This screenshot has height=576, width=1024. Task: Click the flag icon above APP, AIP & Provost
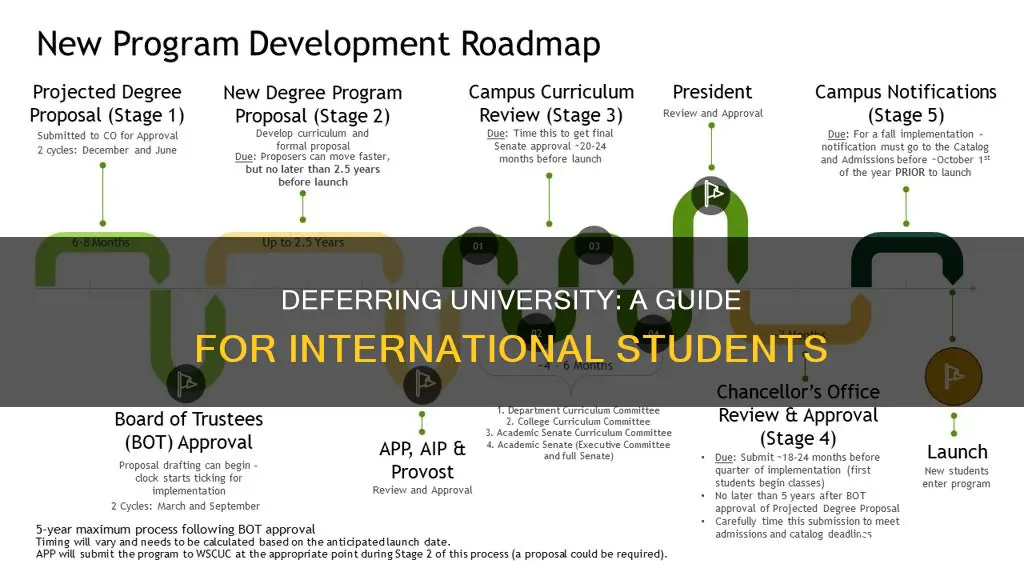422,383
